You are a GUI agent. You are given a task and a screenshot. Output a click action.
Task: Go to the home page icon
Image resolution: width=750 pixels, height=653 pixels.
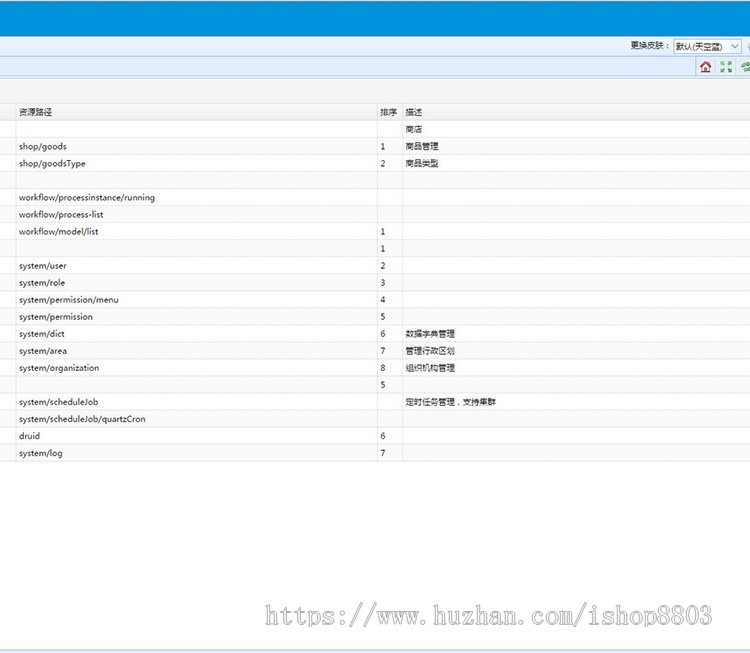pyautogui.click(x=706, y=67)
